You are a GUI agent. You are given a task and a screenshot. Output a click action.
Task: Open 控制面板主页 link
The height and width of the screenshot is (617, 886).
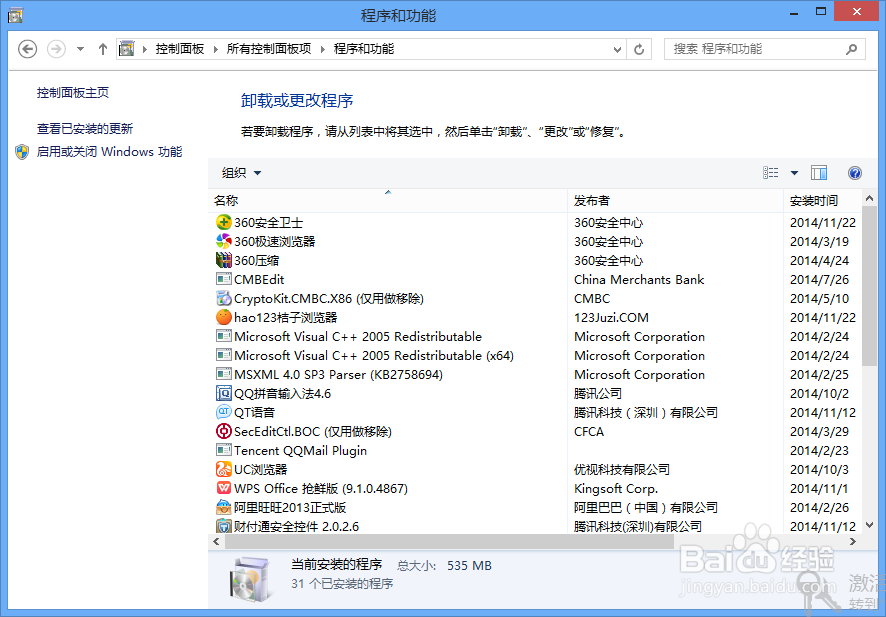click(73, 93)
